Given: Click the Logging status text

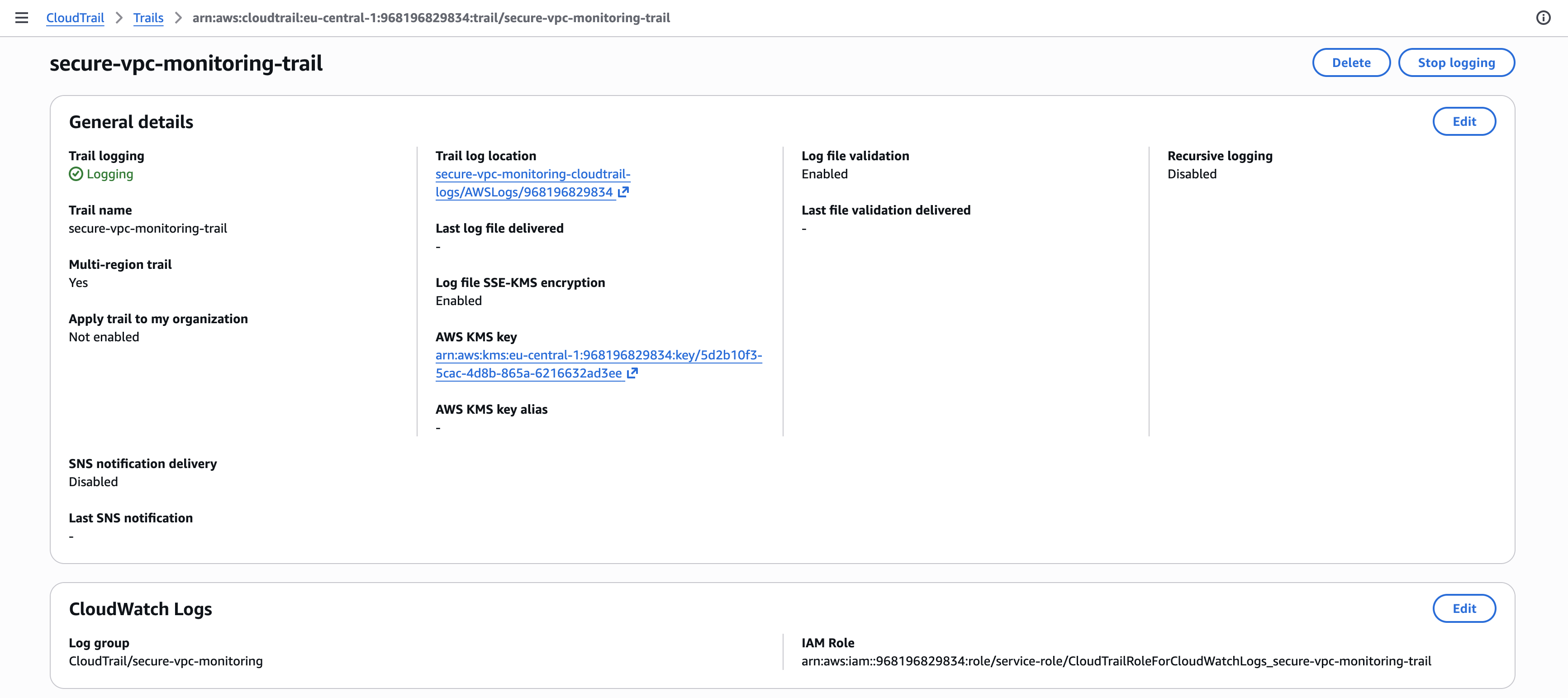Looking at the screenshot, I should tap(109, 174).
